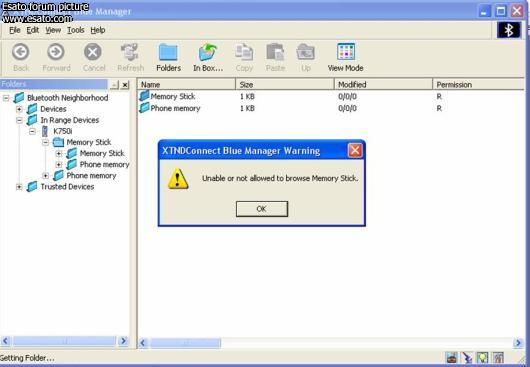The height and width of the screenshot is (367, 530).
Task: Click the second status bar icon
Action: click(x=467, y=358)
